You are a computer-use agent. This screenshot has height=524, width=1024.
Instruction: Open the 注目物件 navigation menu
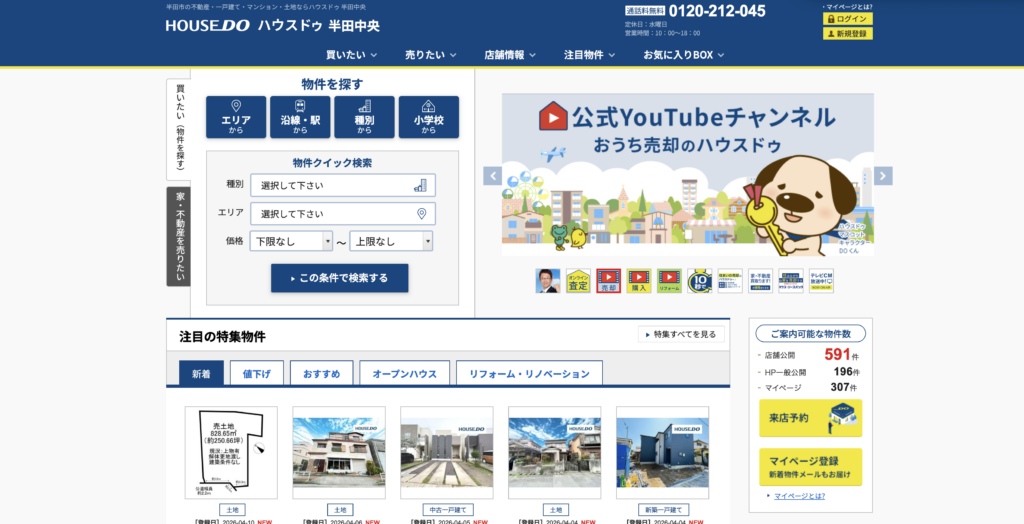[x=589, y=55]
